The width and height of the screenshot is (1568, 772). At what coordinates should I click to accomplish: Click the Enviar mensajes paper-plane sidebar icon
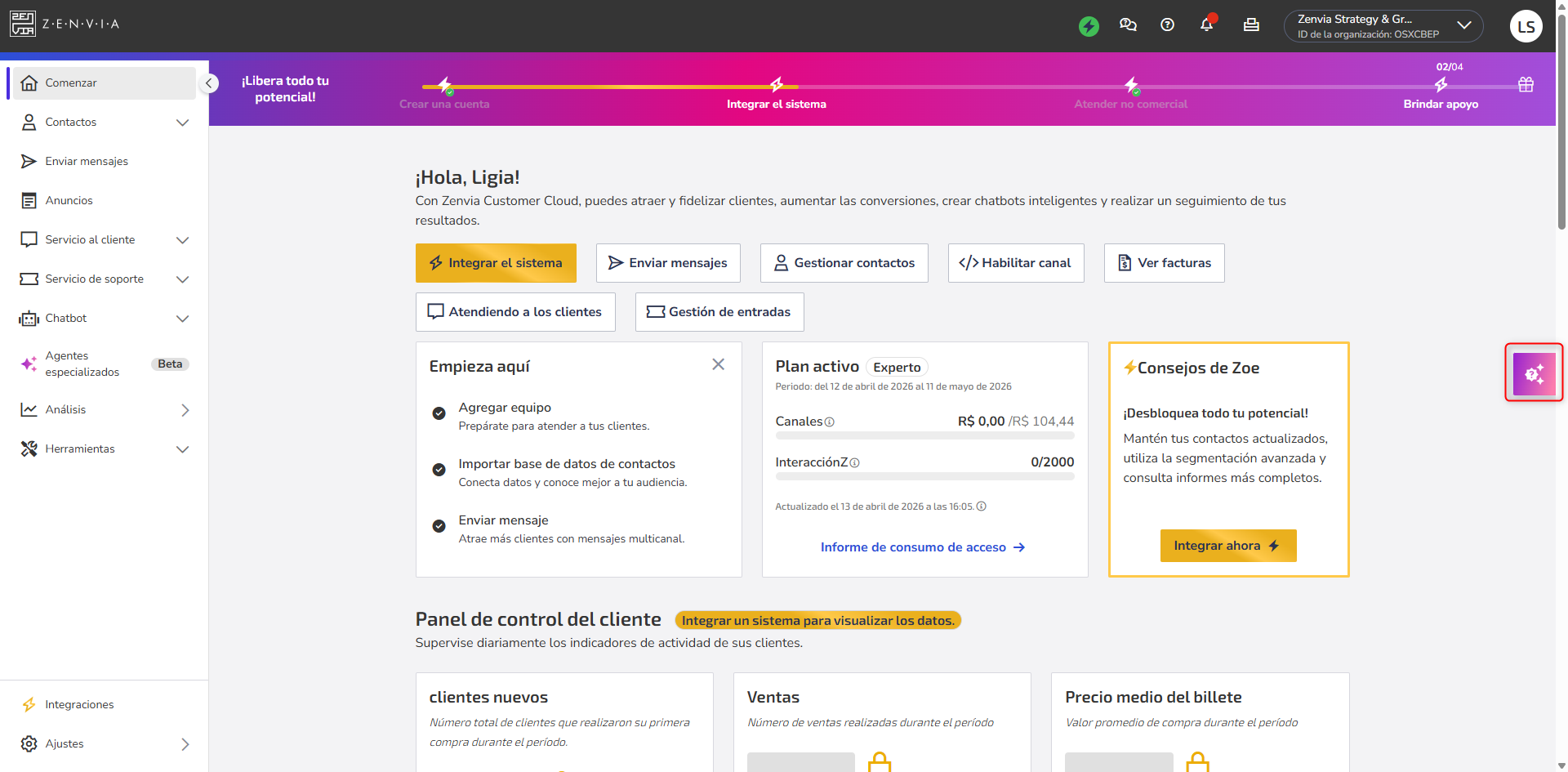click(x=29, y=161)
